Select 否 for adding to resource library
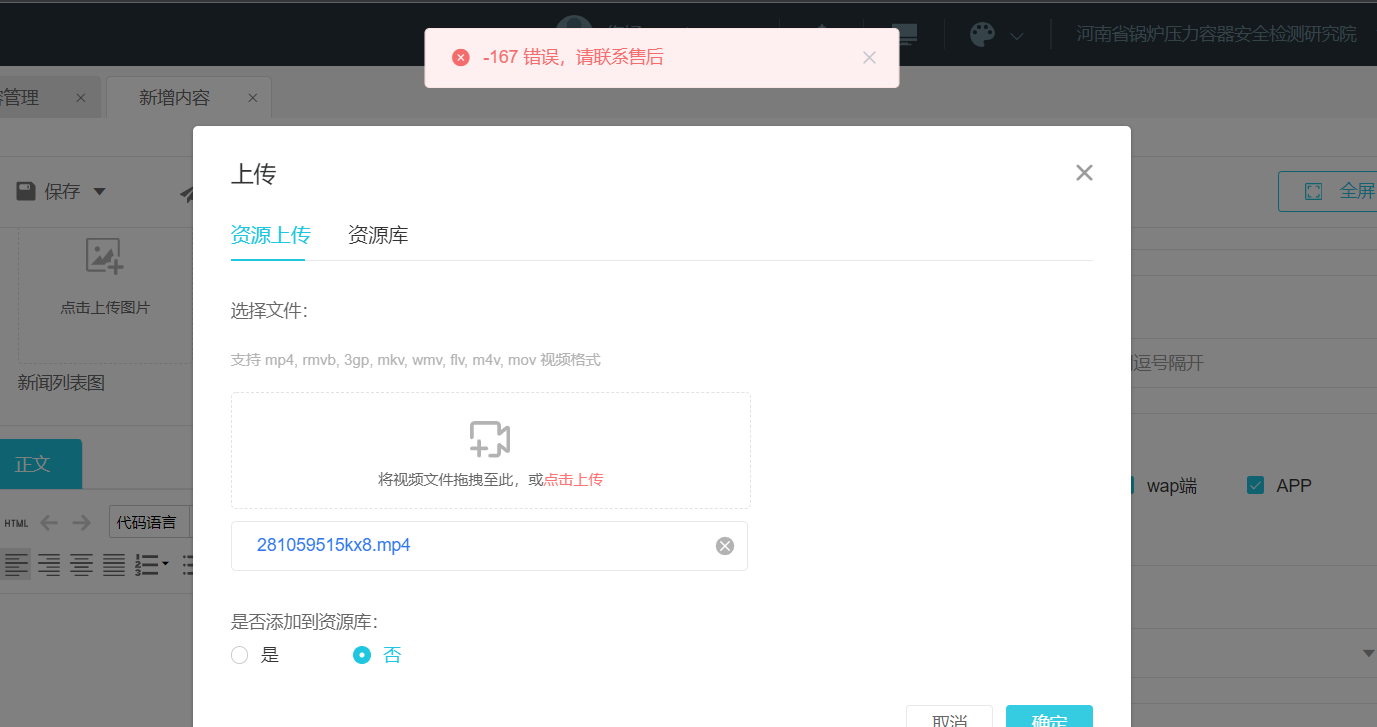1377x727 pixels. (362, 656)
